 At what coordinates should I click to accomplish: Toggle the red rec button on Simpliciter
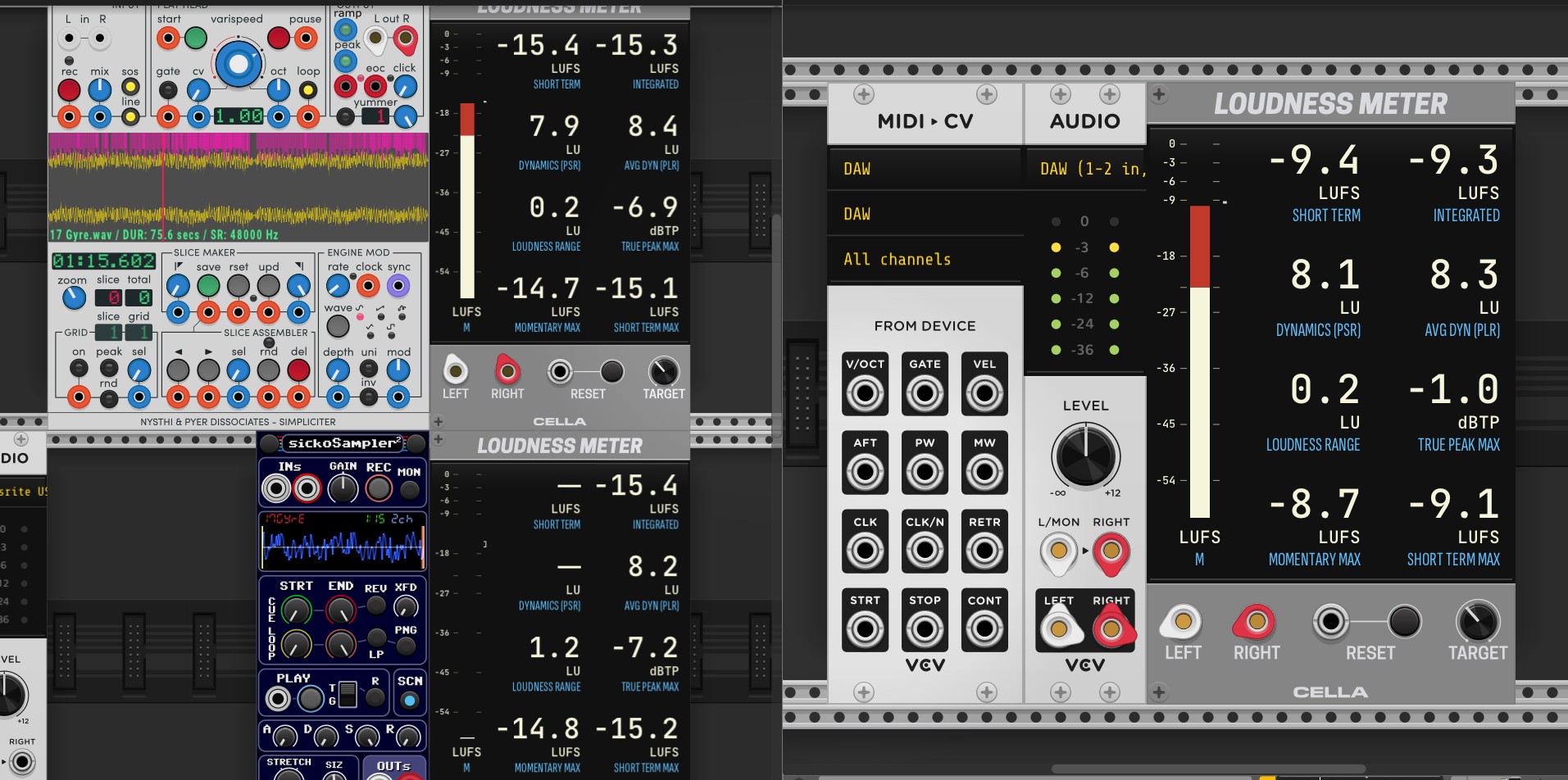tap(69, 89)
